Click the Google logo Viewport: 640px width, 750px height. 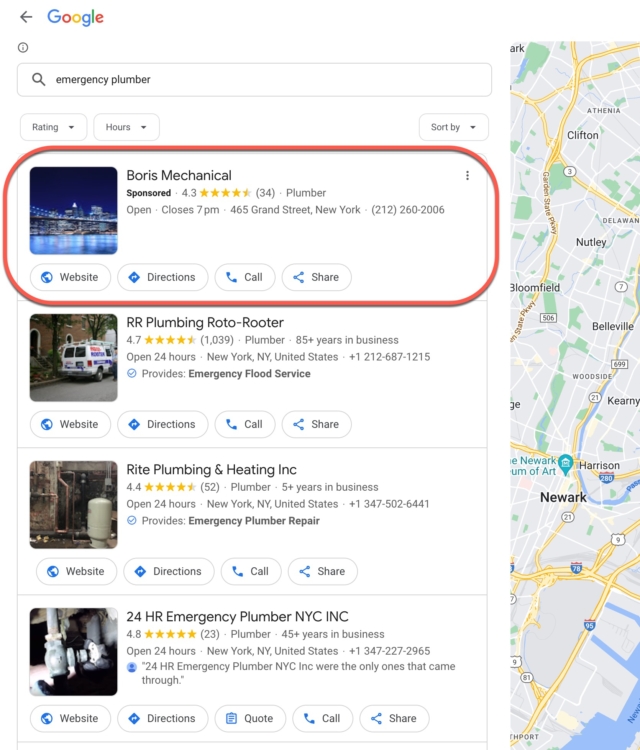pyautogui.click(x=75, y=18)
